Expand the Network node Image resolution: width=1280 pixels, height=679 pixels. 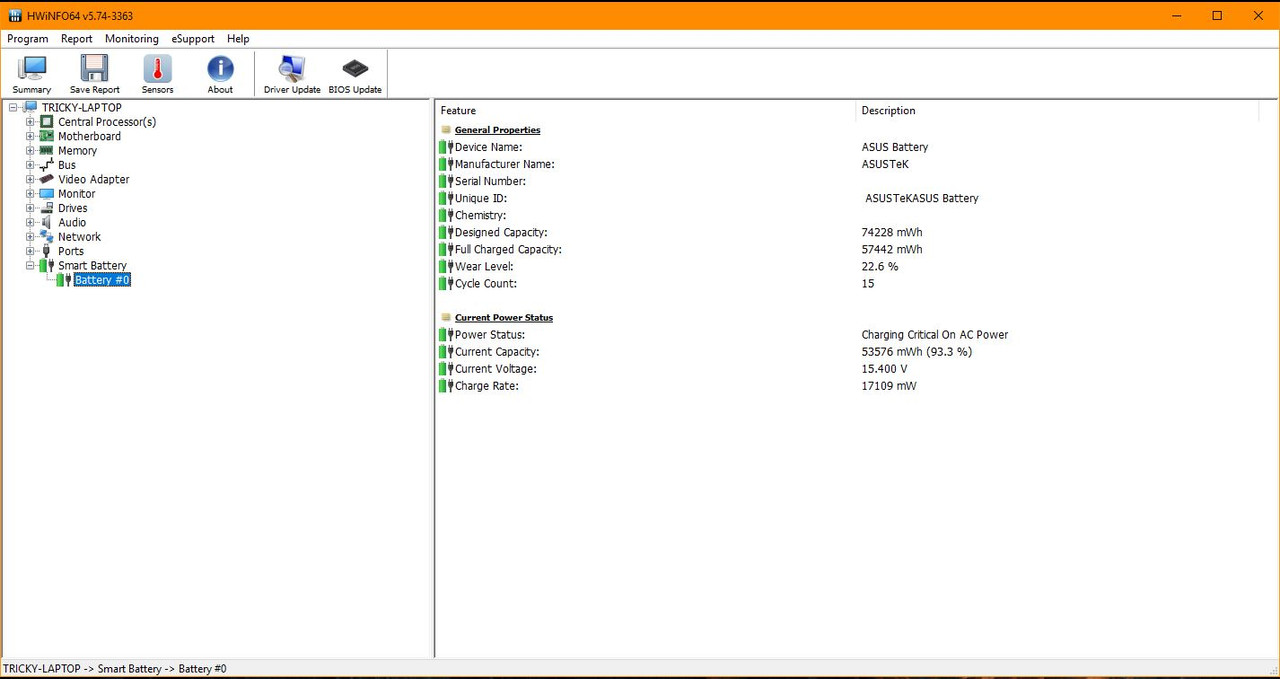click(30, 237)
